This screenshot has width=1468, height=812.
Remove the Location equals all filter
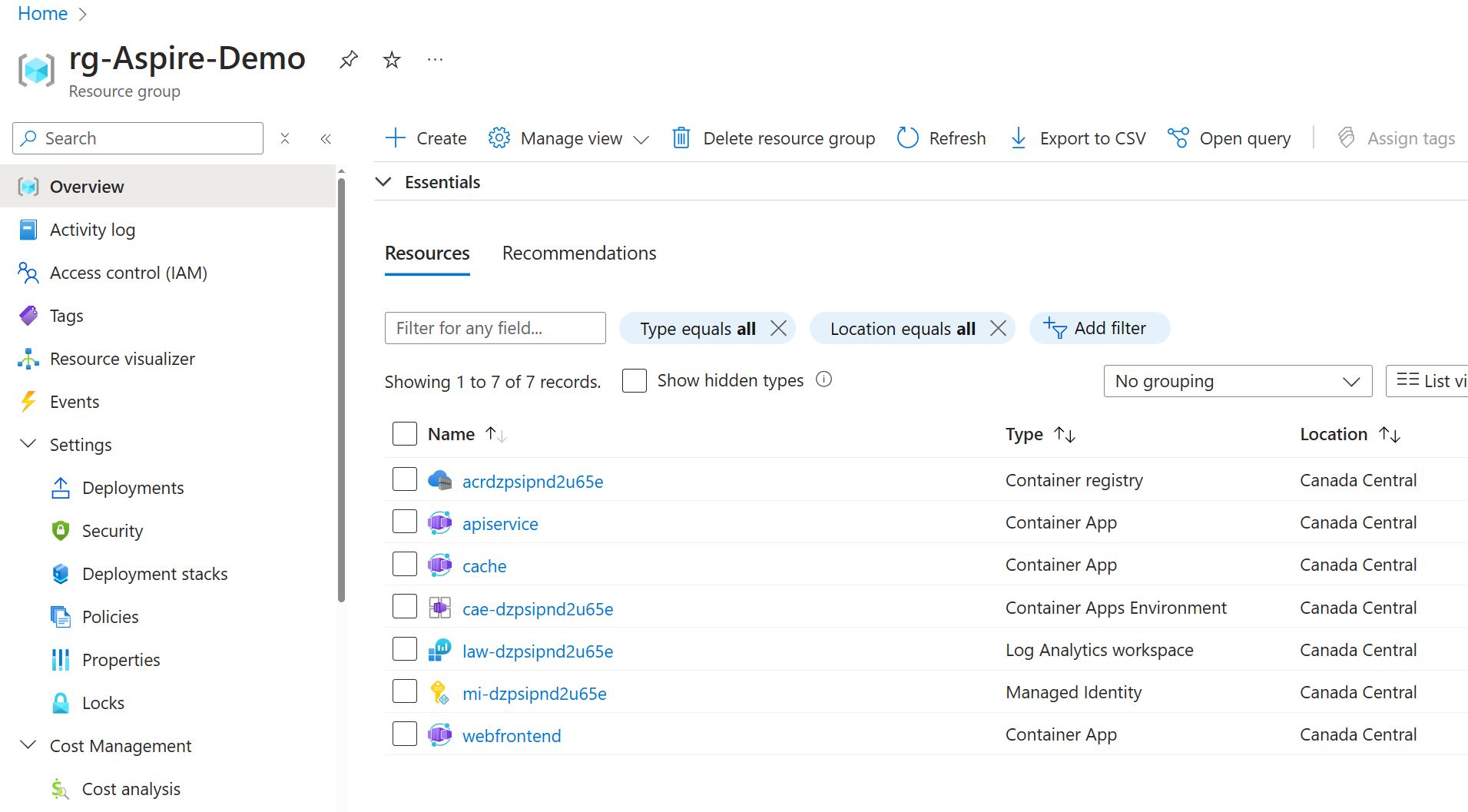[x=998, y=329]
